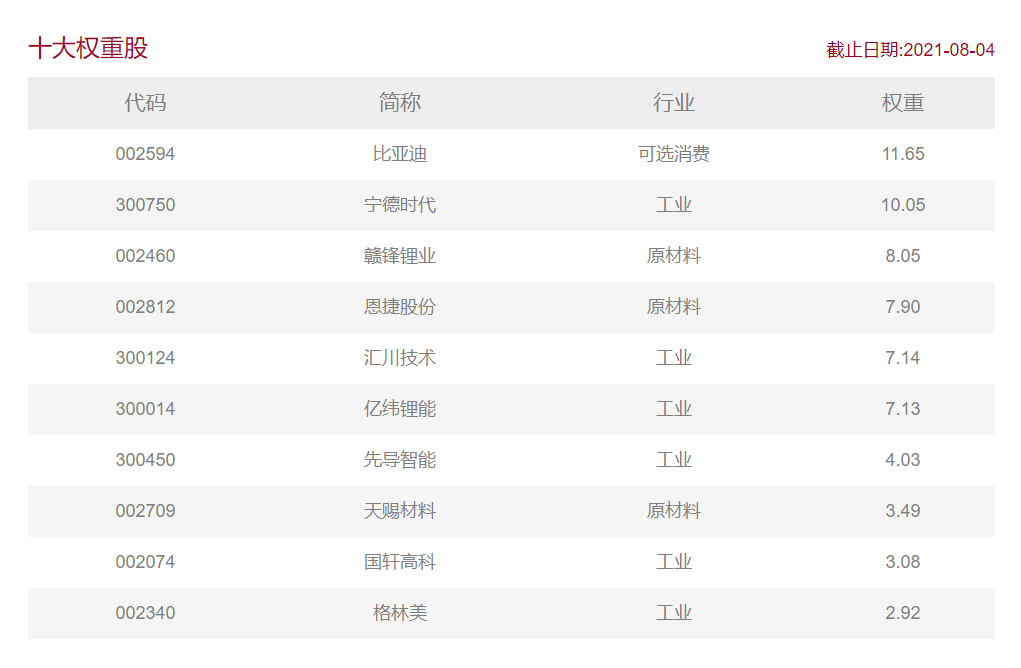Click stock name 天赐材料

click(400, 511)
